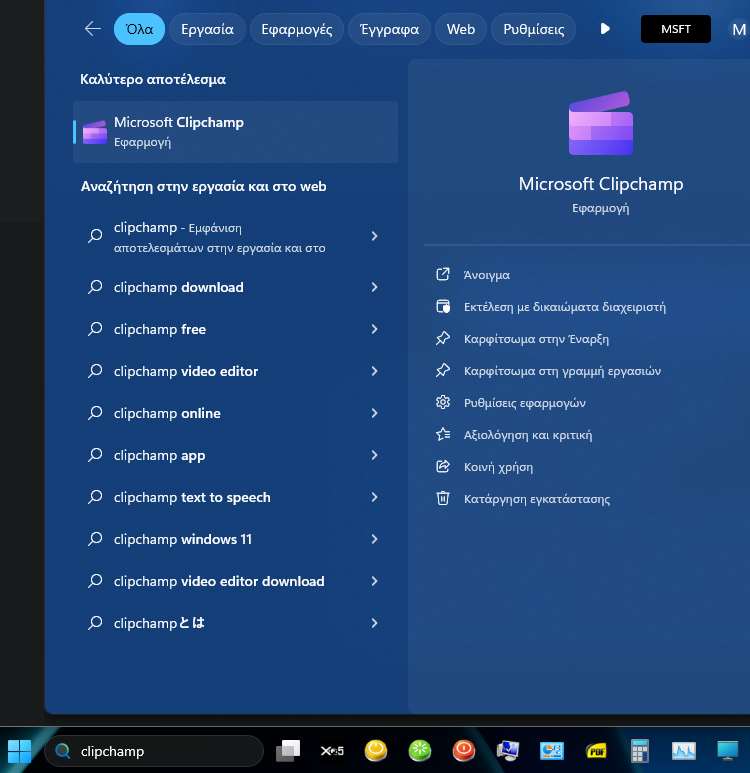Open Microsoft Clipchamp best result
750x773 pixels.
(235, 132)
